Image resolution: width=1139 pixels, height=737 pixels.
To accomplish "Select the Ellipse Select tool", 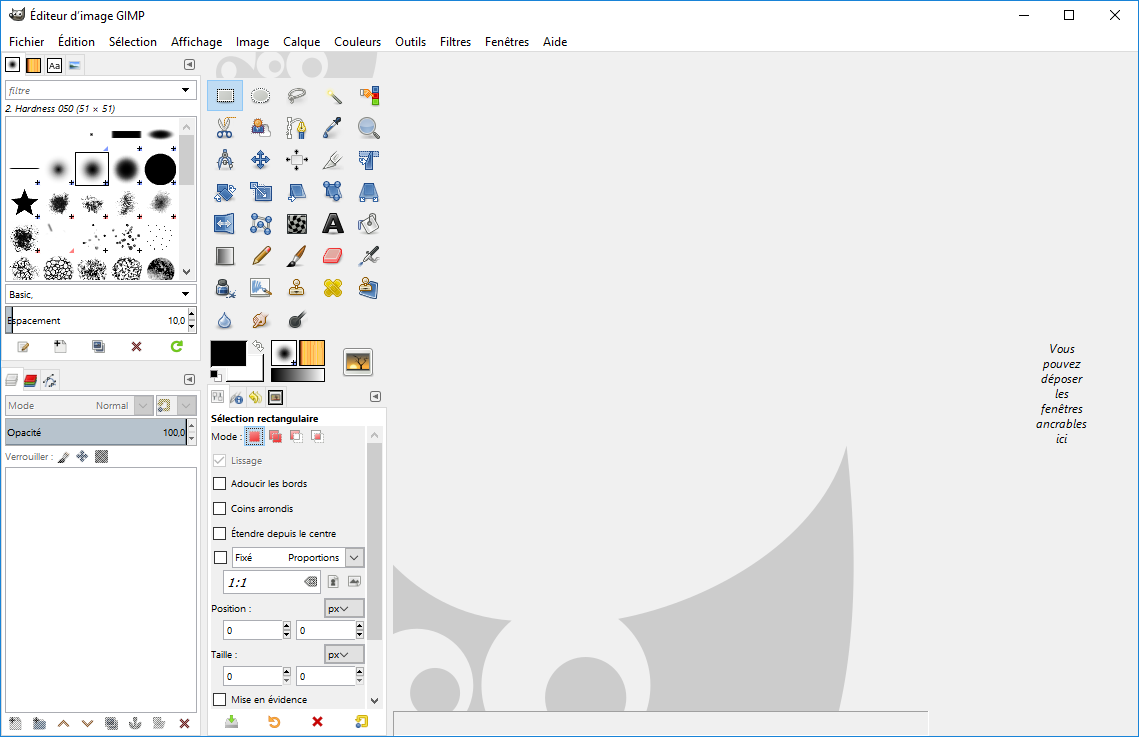I will tap(261, 96).
